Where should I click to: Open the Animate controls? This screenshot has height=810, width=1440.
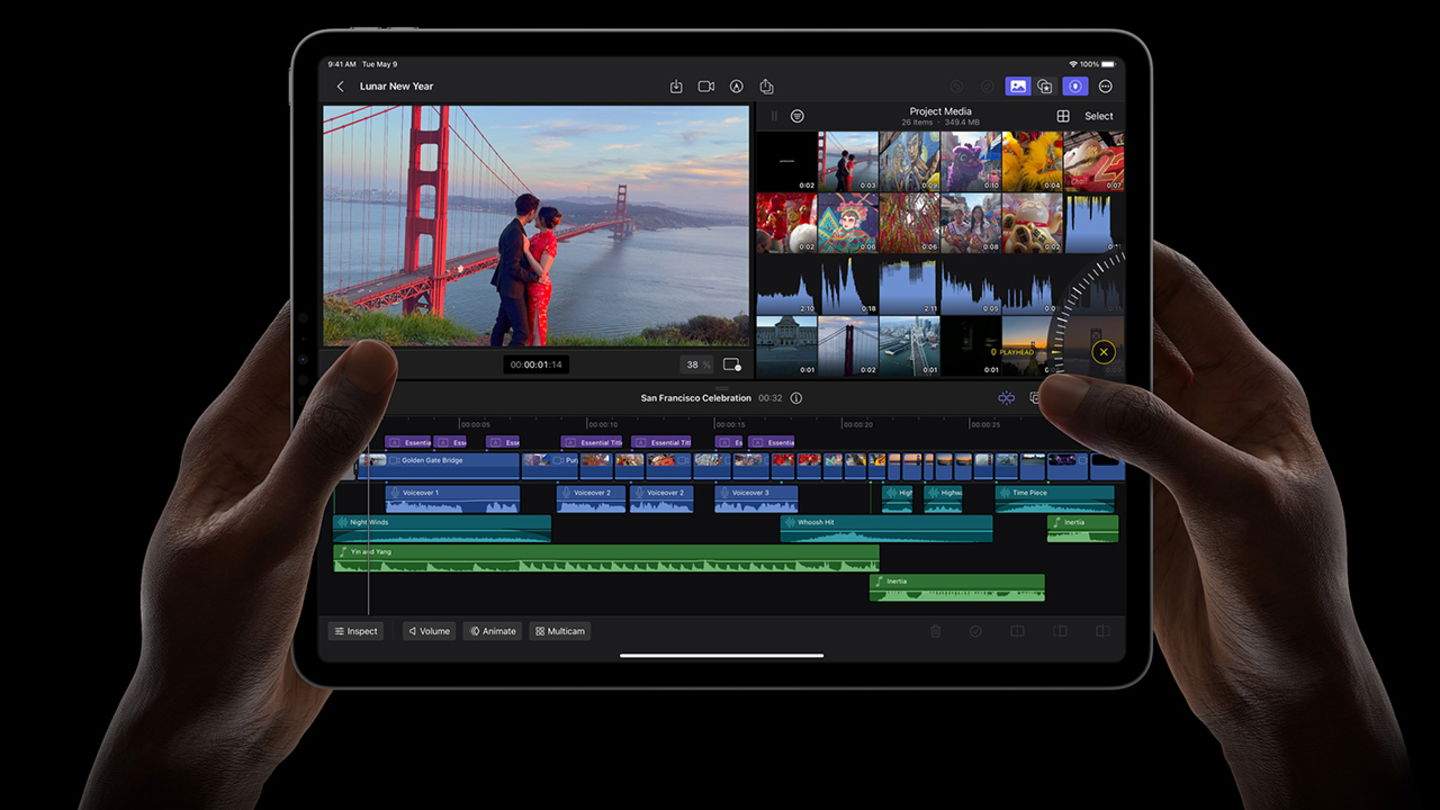tap(492, 631)
